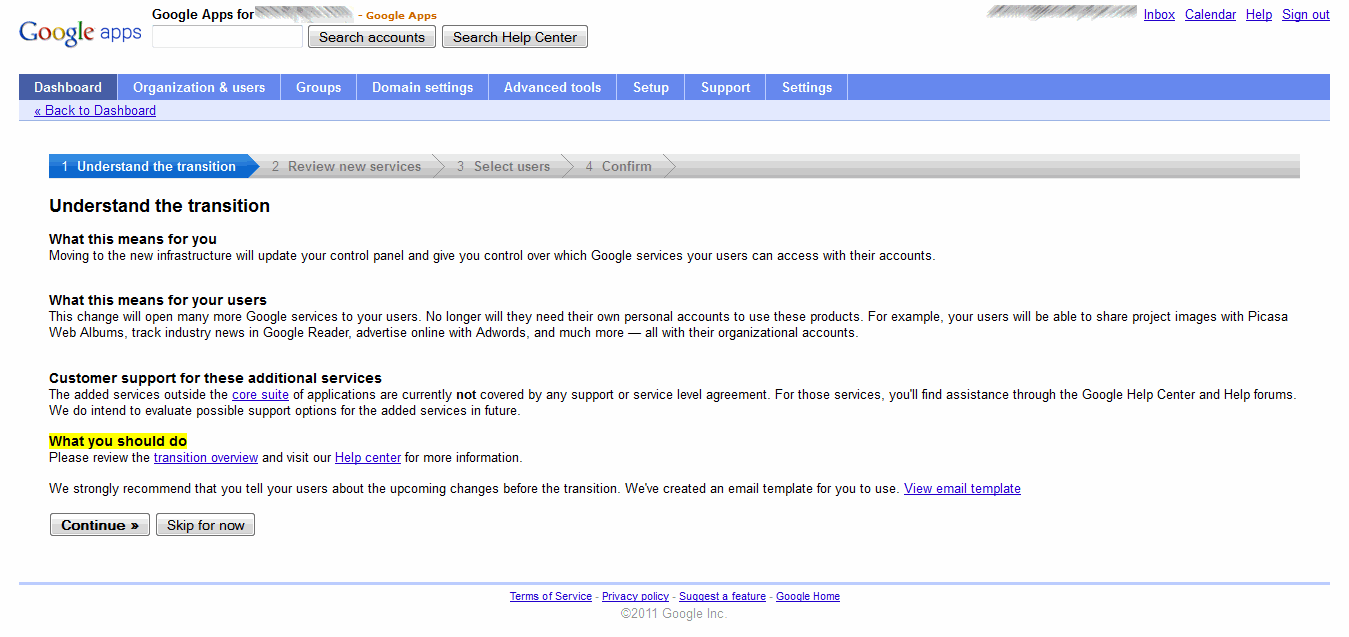The image size is (1349, 637).
Task: Click the Search Help Center button
Action: (x=515, y=37)
